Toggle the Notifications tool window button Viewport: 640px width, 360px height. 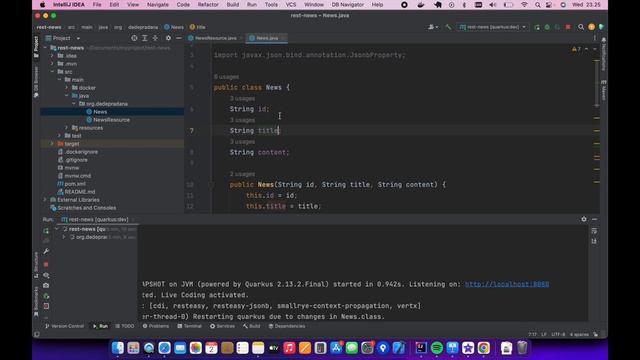point(604,54)
